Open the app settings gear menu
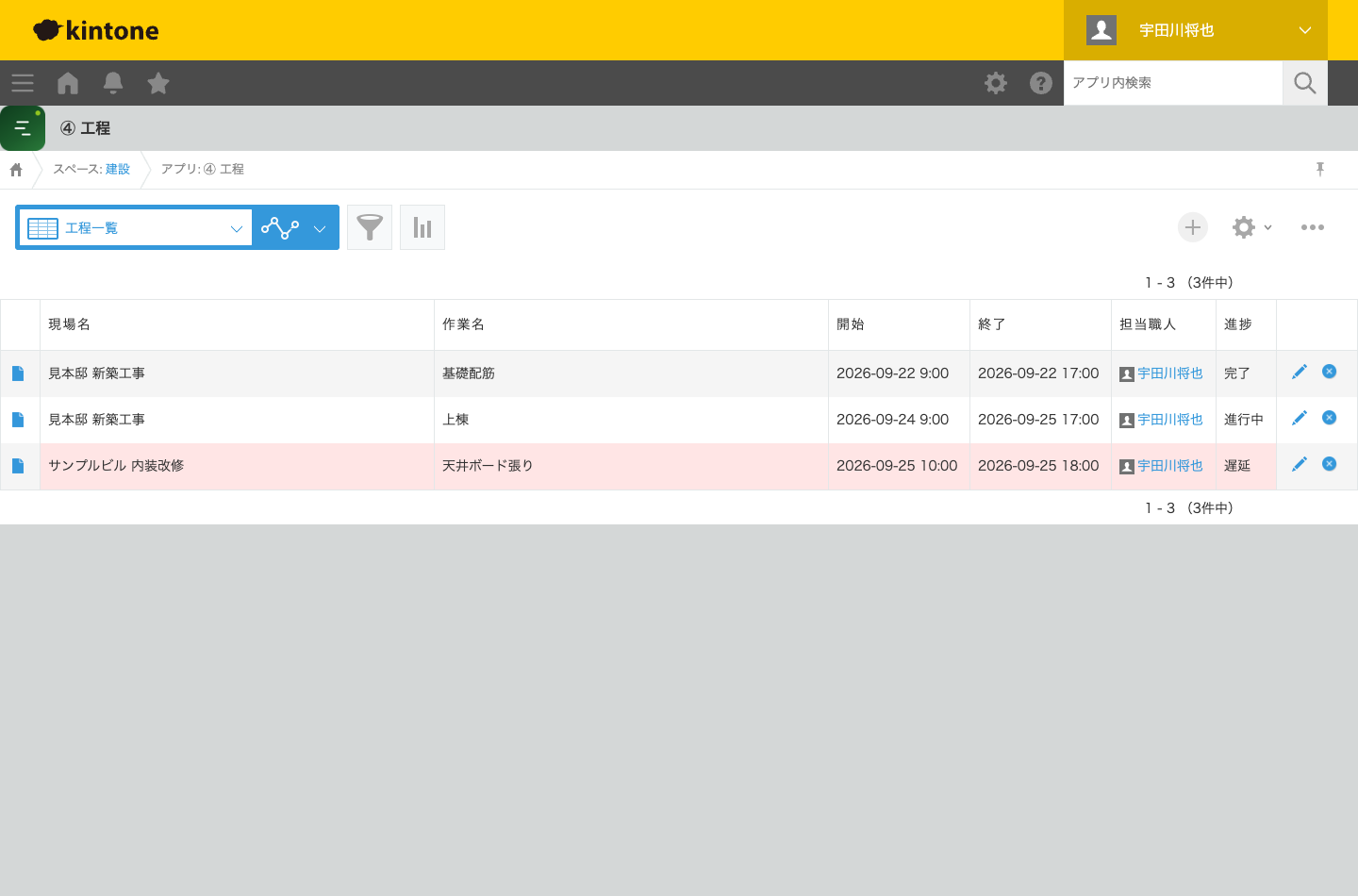Image resolution: width=1358 pixels, height=896 pixels. (1252, 227)
